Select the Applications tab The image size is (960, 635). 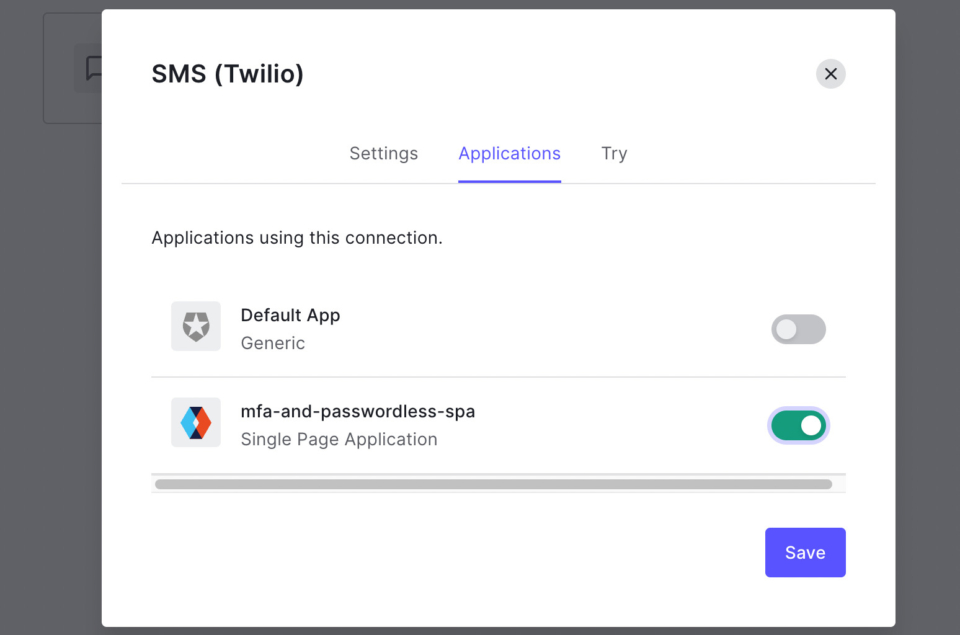point(509,153)
